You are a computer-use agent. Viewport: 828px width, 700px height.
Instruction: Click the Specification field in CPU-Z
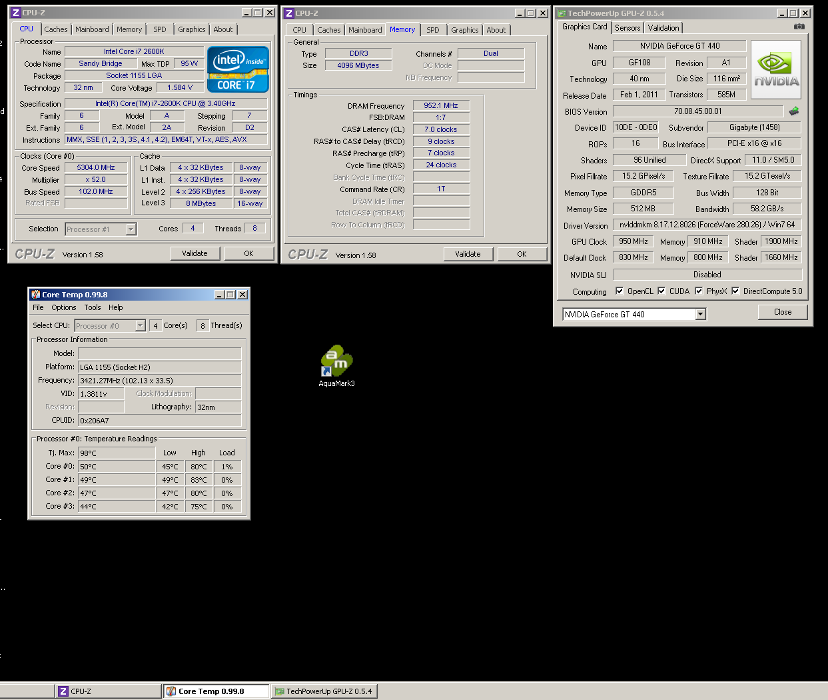tap(166, 103)
